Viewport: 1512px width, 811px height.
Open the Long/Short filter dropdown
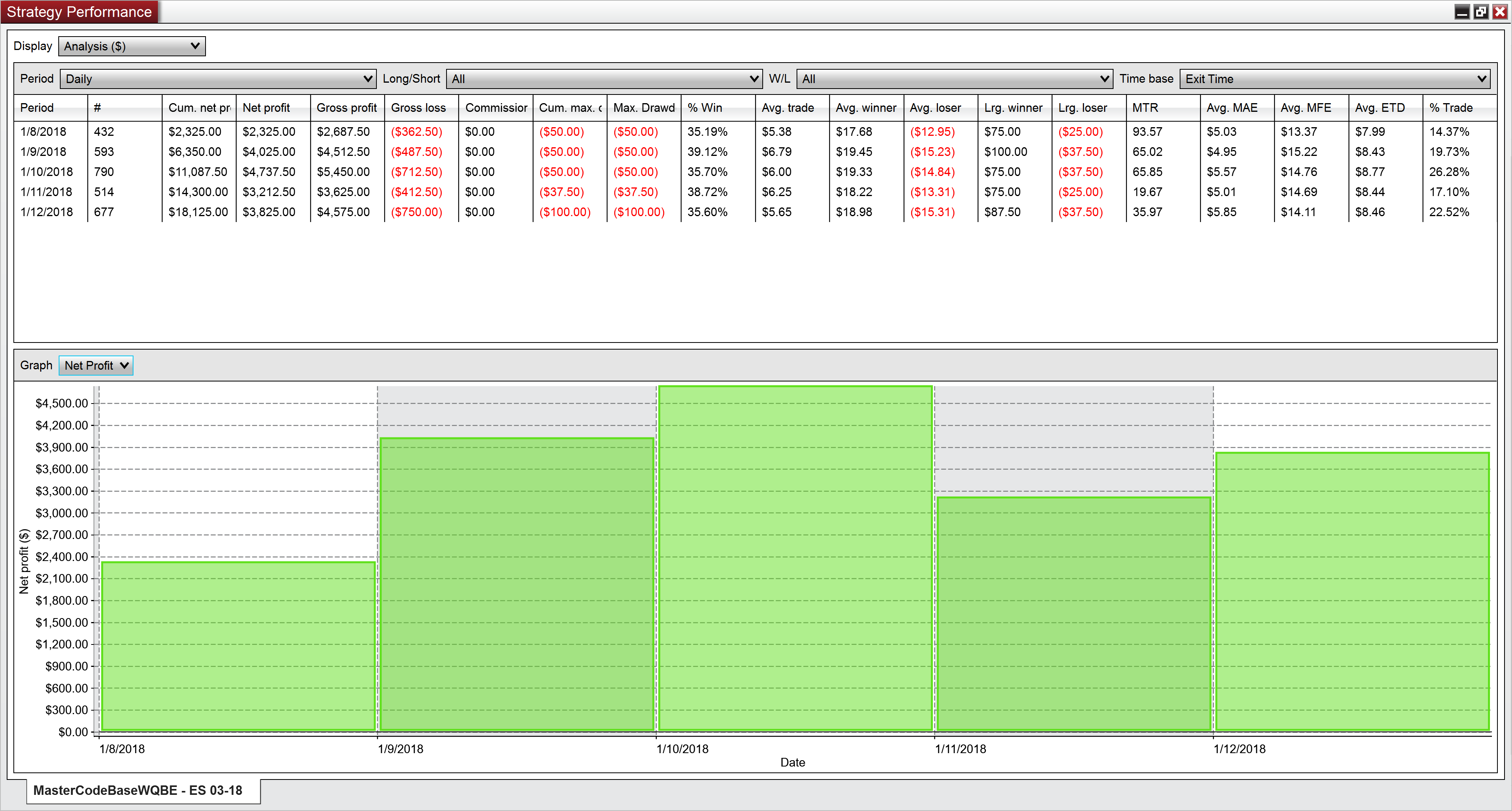[604, 79]
